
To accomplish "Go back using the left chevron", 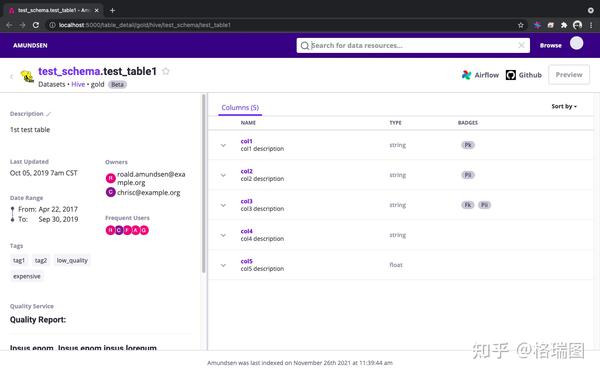I will (11, 77).
